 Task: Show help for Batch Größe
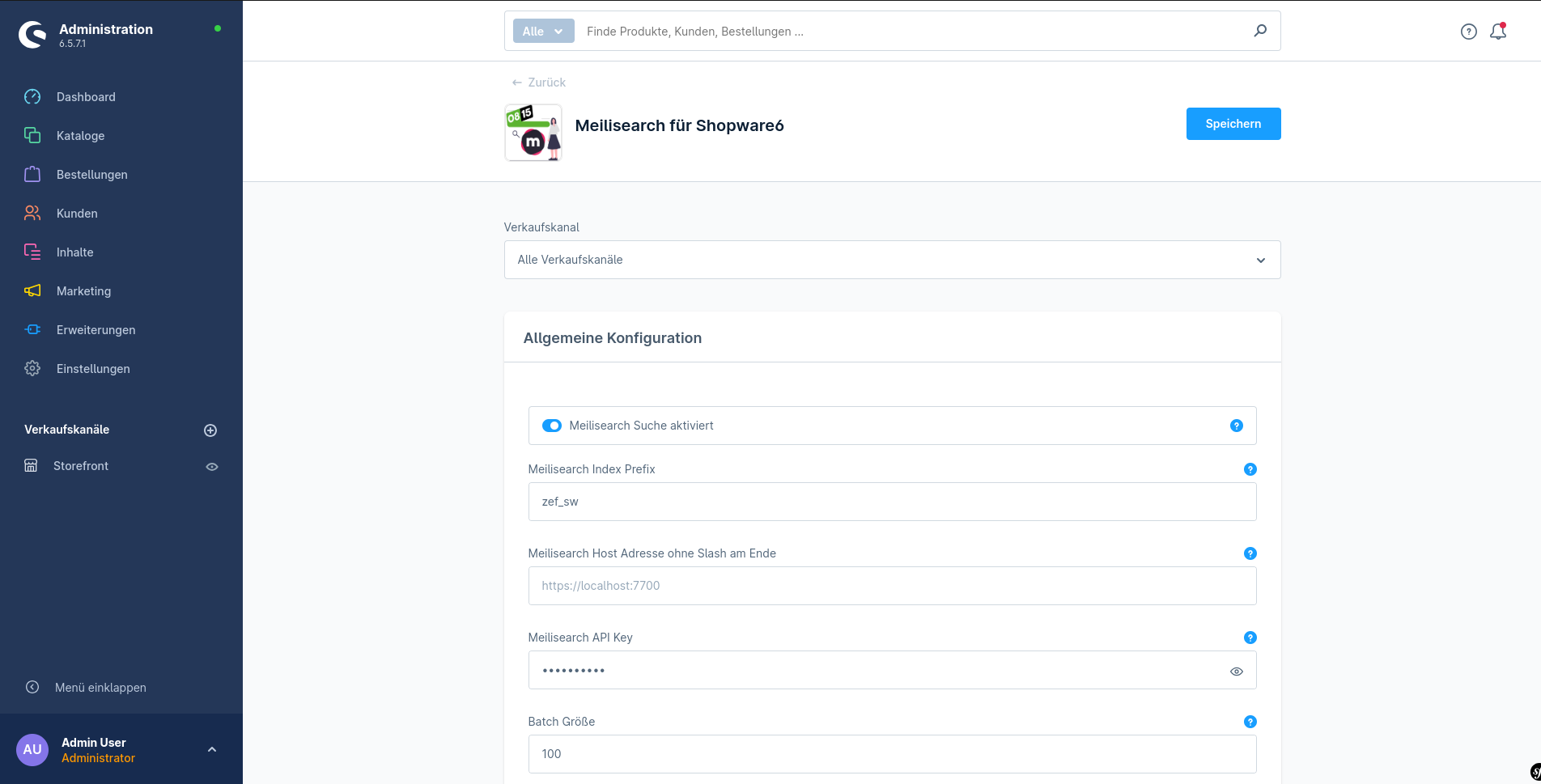coord(1250,722)
